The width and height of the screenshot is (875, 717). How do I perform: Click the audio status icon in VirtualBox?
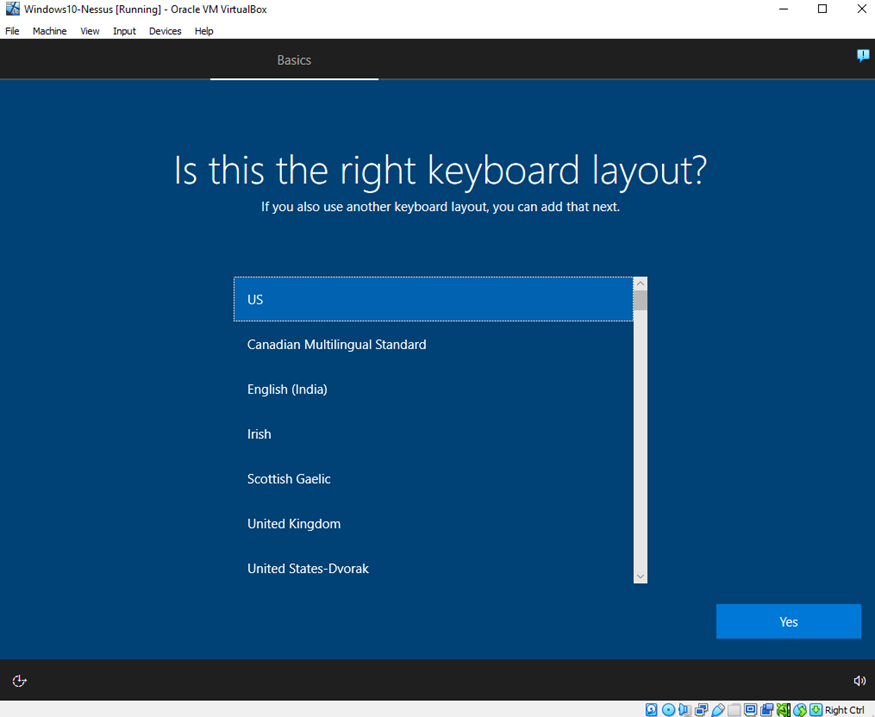tap(685, 710)
